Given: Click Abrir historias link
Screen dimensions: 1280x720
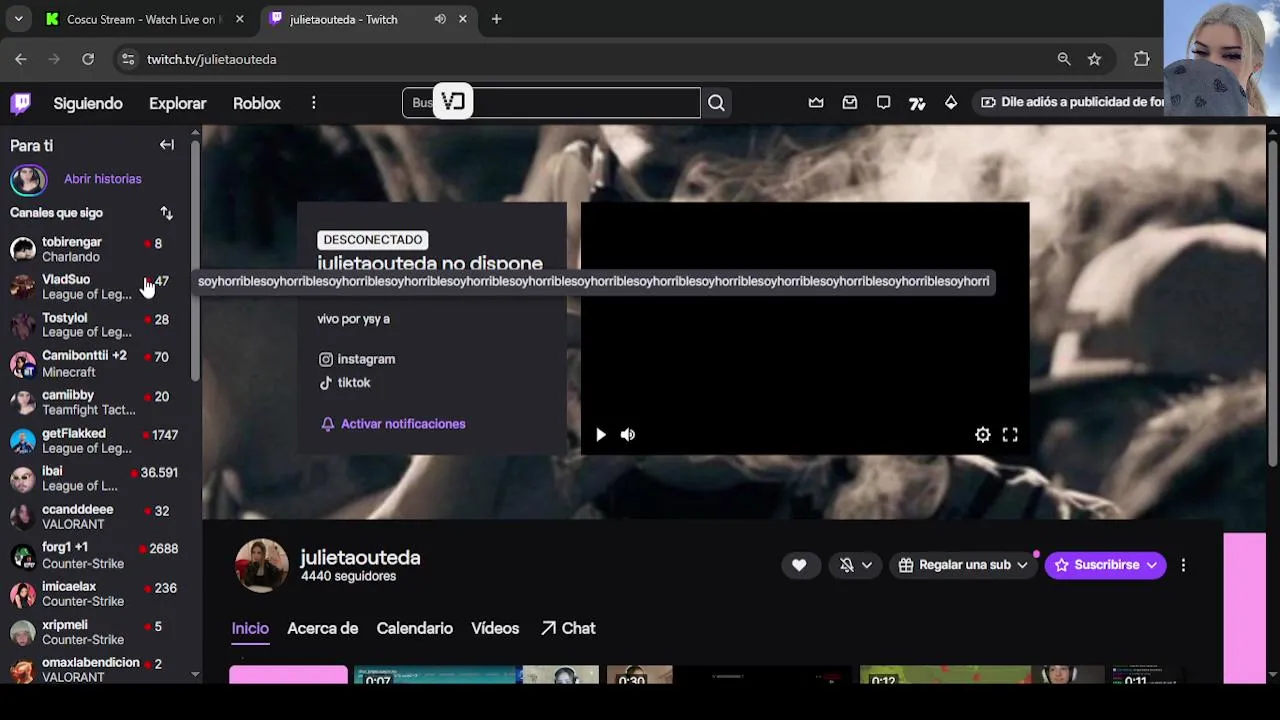Looking at the screenshot, I should tap(103, 179).
